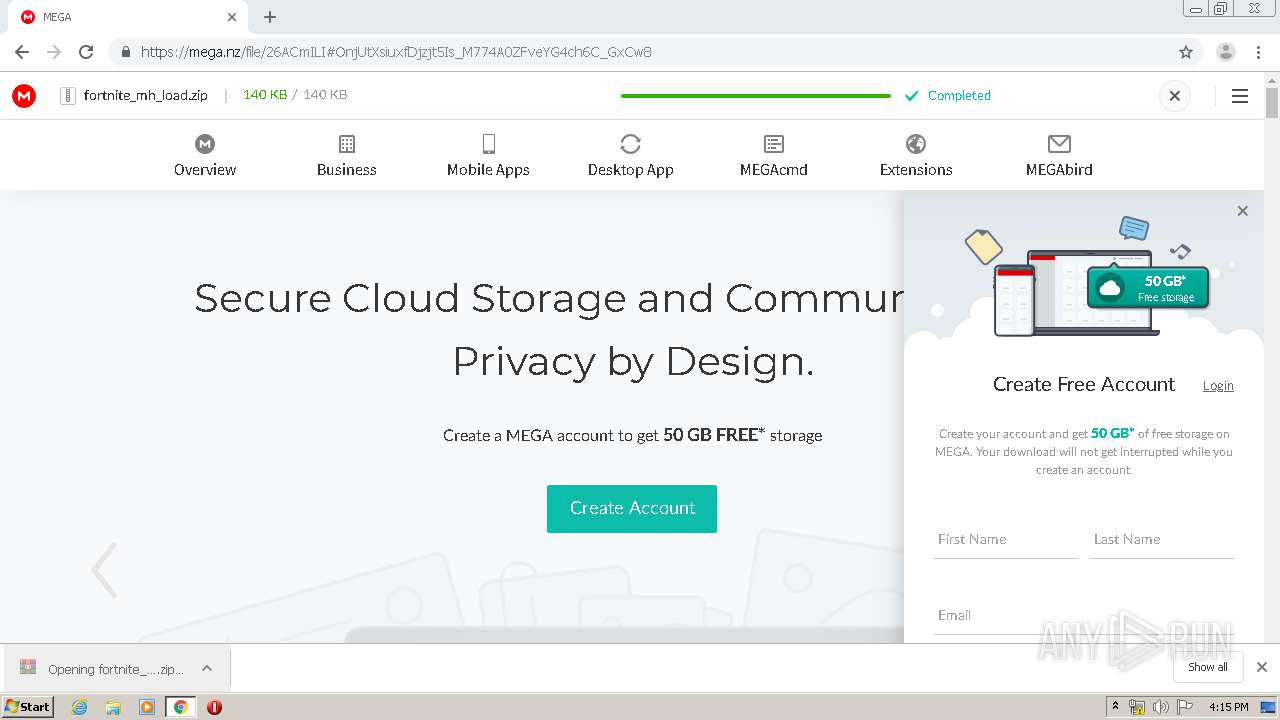Close the Create Free Account panel

point(1242,211)
